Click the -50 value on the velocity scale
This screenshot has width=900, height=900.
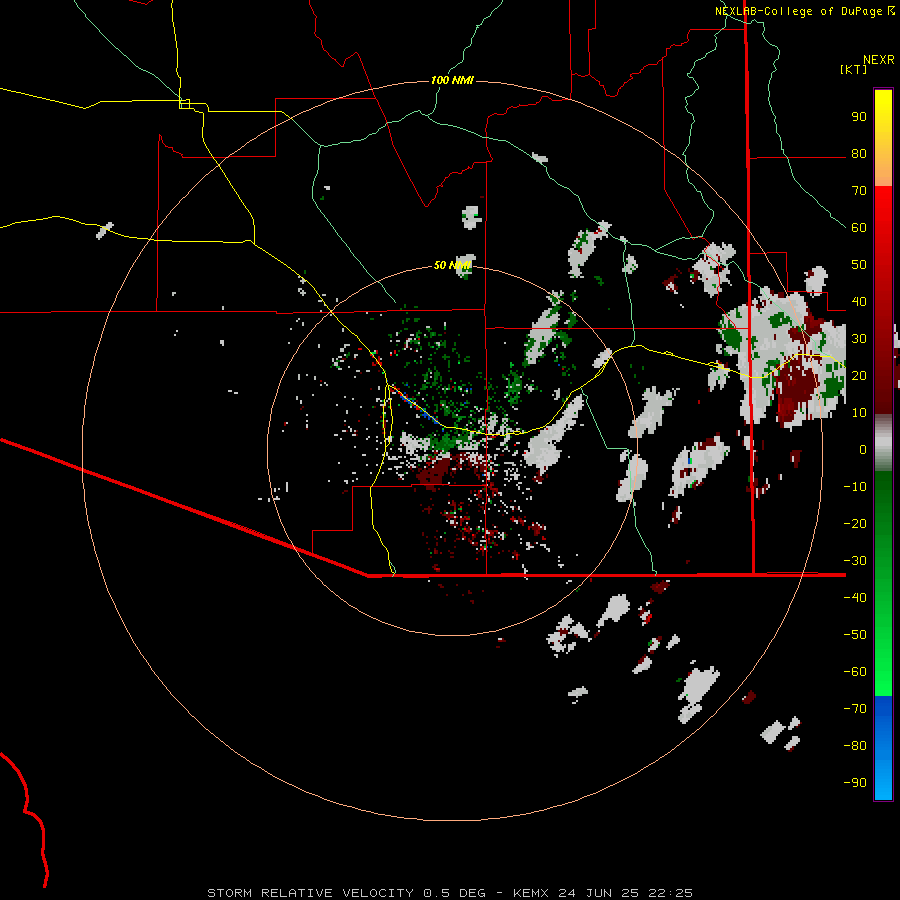[855, 635]
